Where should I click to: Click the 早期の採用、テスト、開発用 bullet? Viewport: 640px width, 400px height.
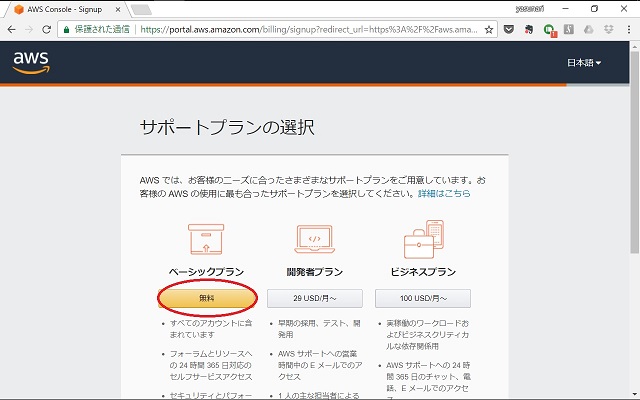tap(319, 329)
